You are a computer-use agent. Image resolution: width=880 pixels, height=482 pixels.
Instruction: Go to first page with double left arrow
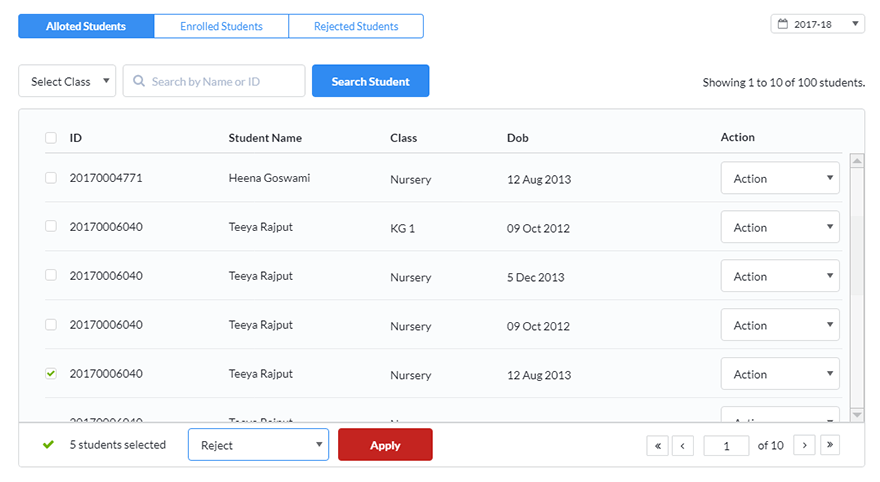pyautogui.click(x=657, y=446)
